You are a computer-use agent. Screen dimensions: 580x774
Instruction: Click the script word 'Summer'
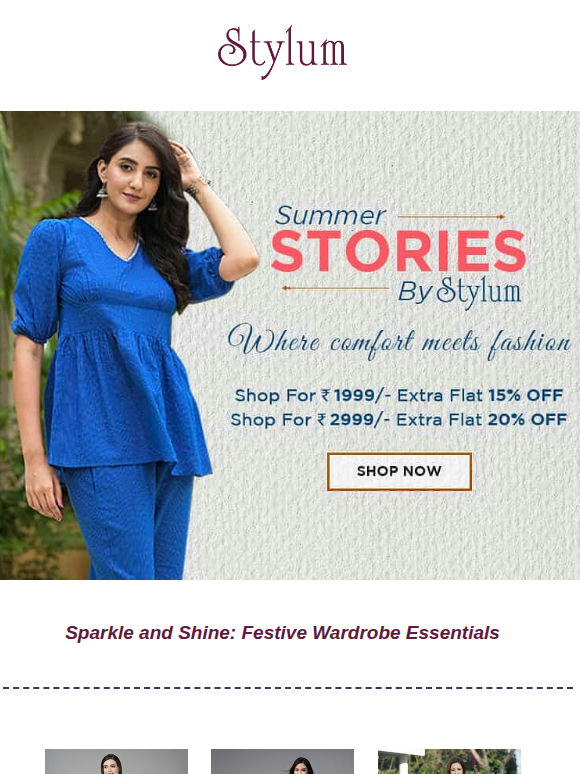coord(330,216)
